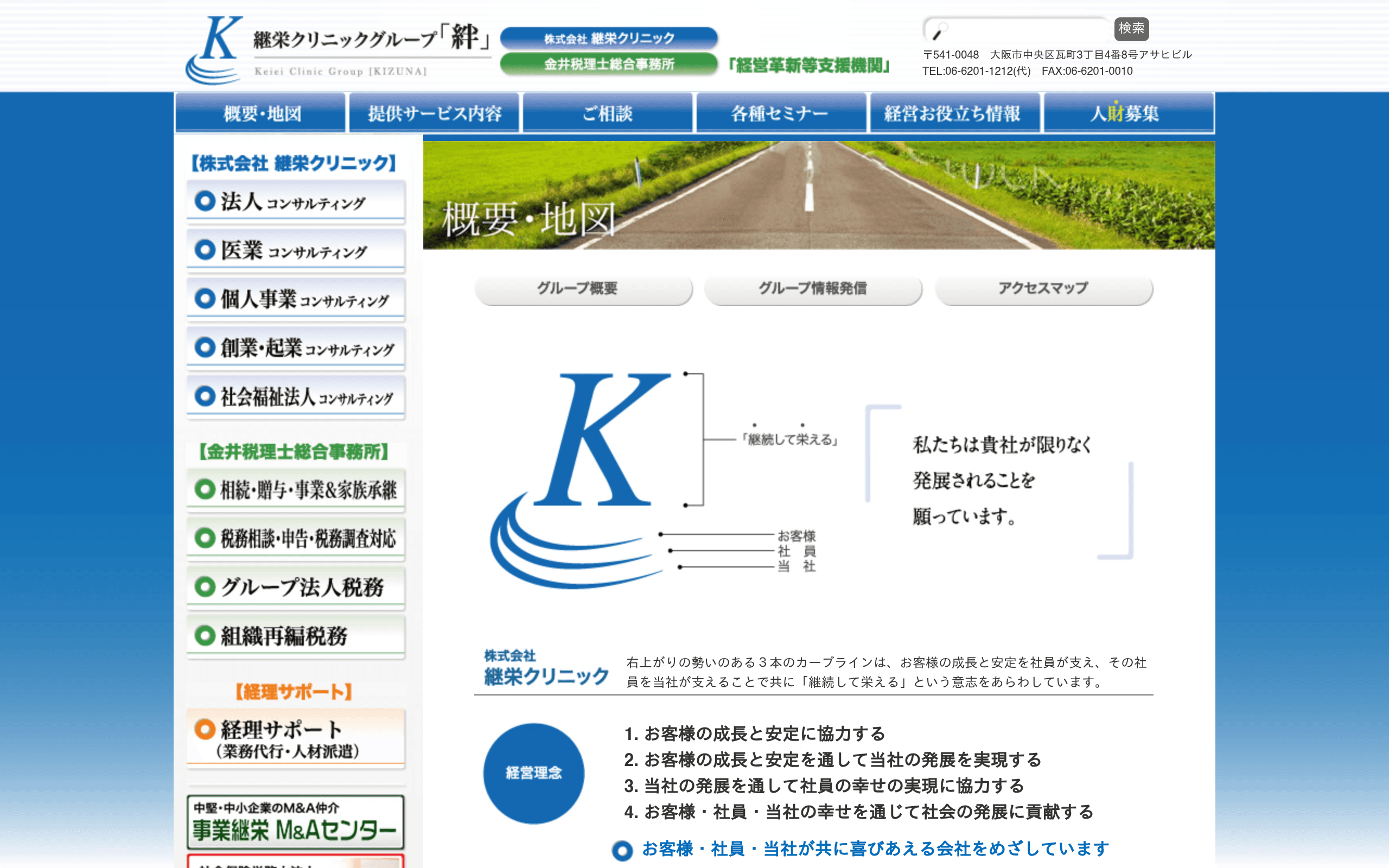Click '1. お客様の成長と安定に協力する' line
Viewport: 1389px width, 868px height.
pyautogui.click(x=755, y=733)
